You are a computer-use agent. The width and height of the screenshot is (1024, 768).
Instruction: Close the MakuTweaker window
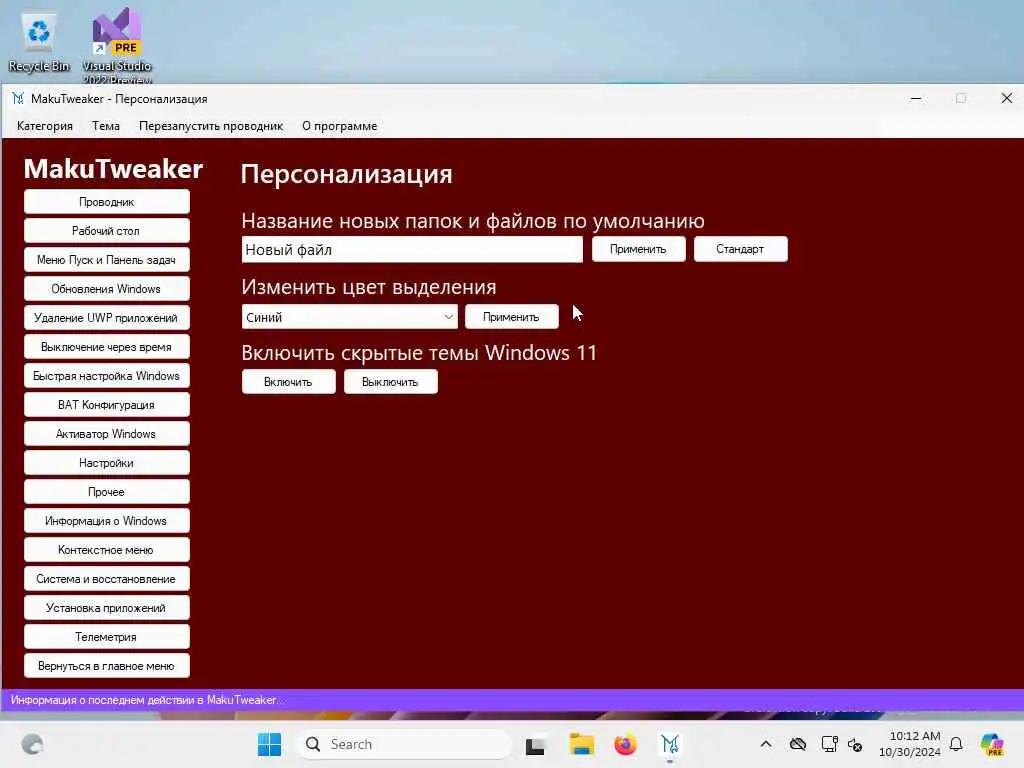[x=1006, y=99]
